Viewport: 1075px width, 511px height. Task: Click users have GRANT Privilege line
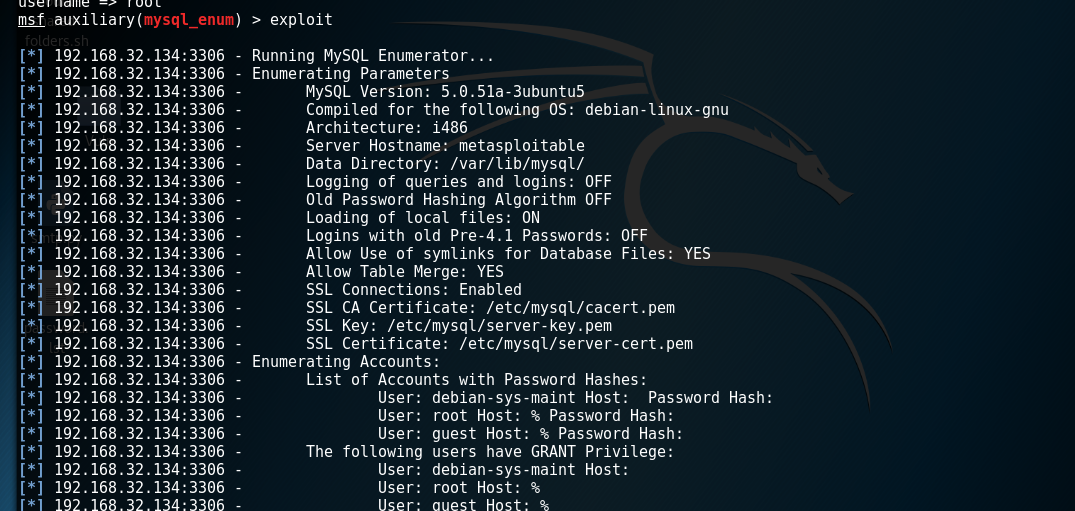point(490,452)
